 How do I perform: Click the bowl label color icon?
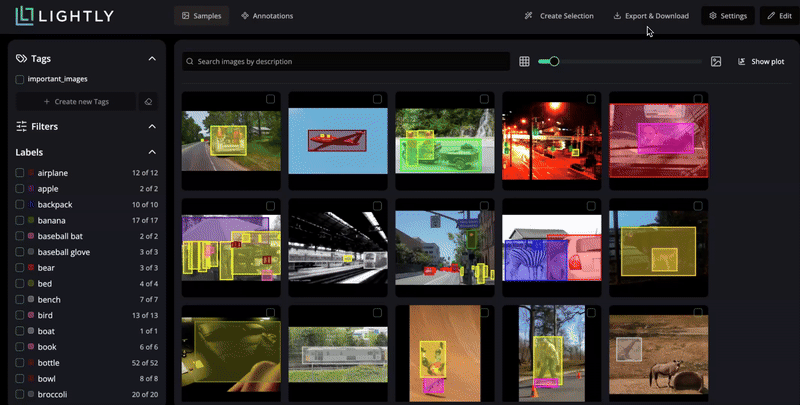tap(31, 378)
